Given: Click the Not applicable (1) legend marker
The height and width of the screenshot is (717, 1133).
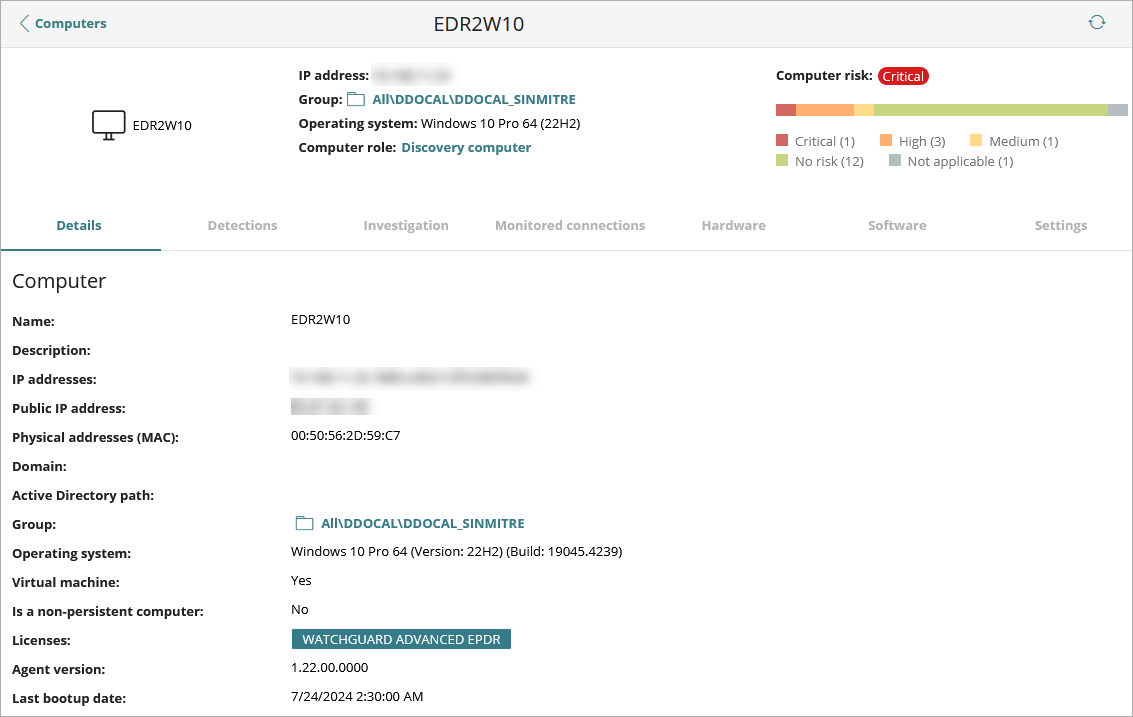Looking at the screenshot, I should tap(893, 161).
